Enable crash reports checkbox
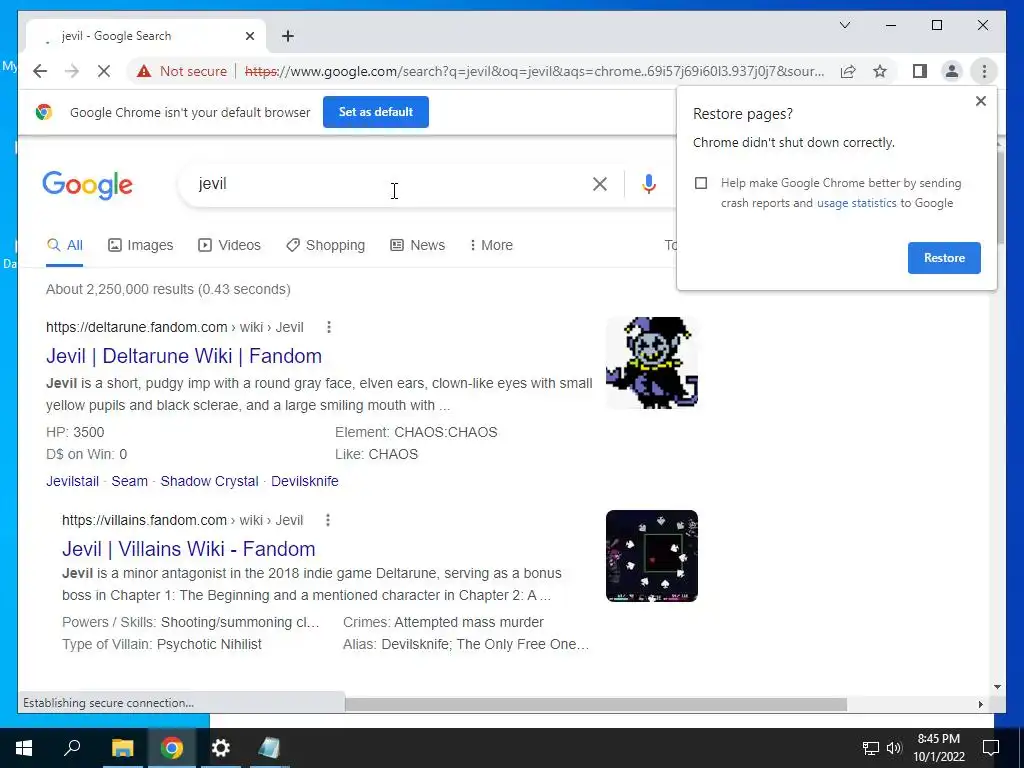This screenshot has width=1024, height=768. (701, 183)
